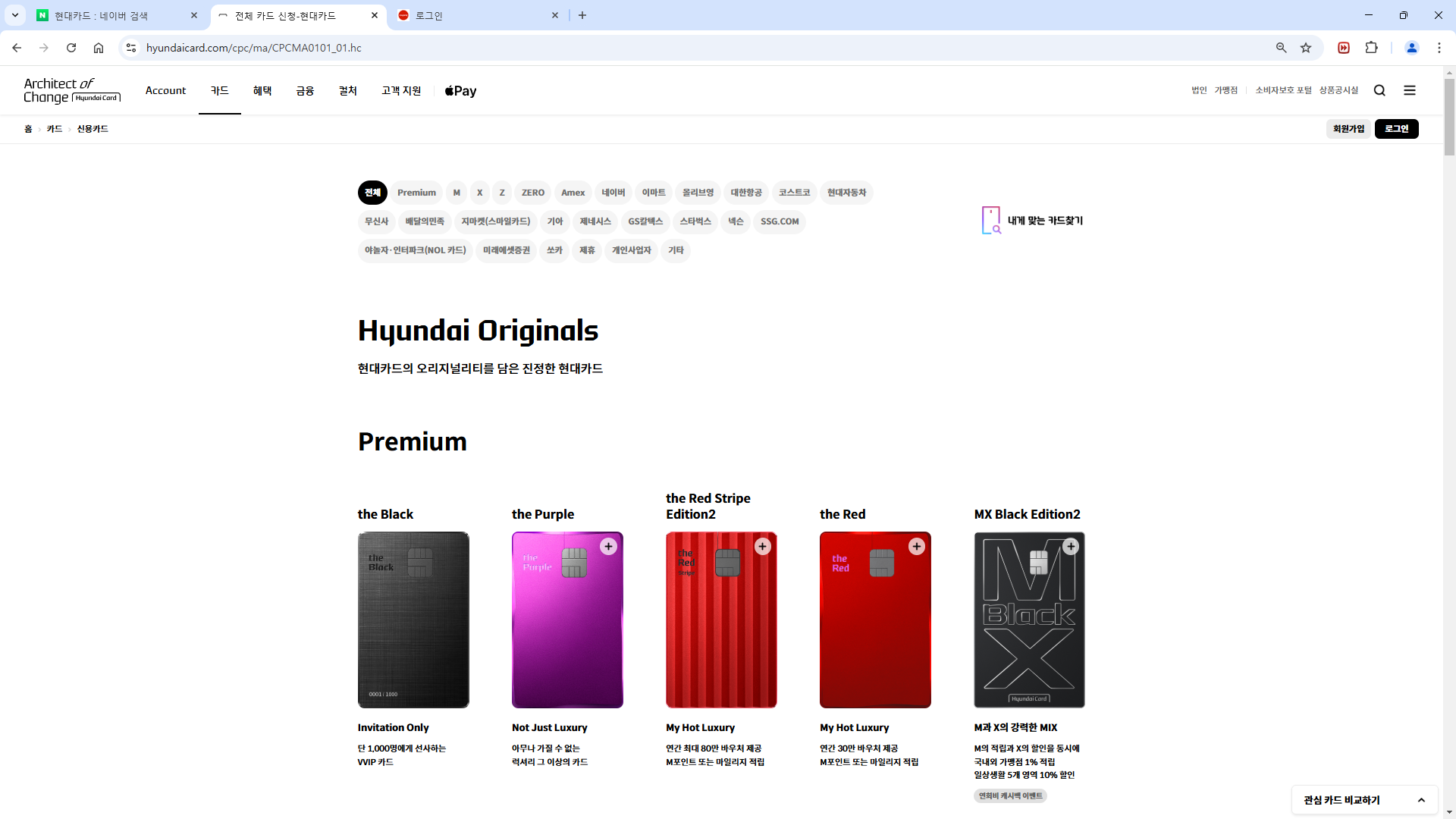Viewport: 1456px width, 819px height.
Task: Filter cards by SSG.COM
Action: click(x=780, y=221)
